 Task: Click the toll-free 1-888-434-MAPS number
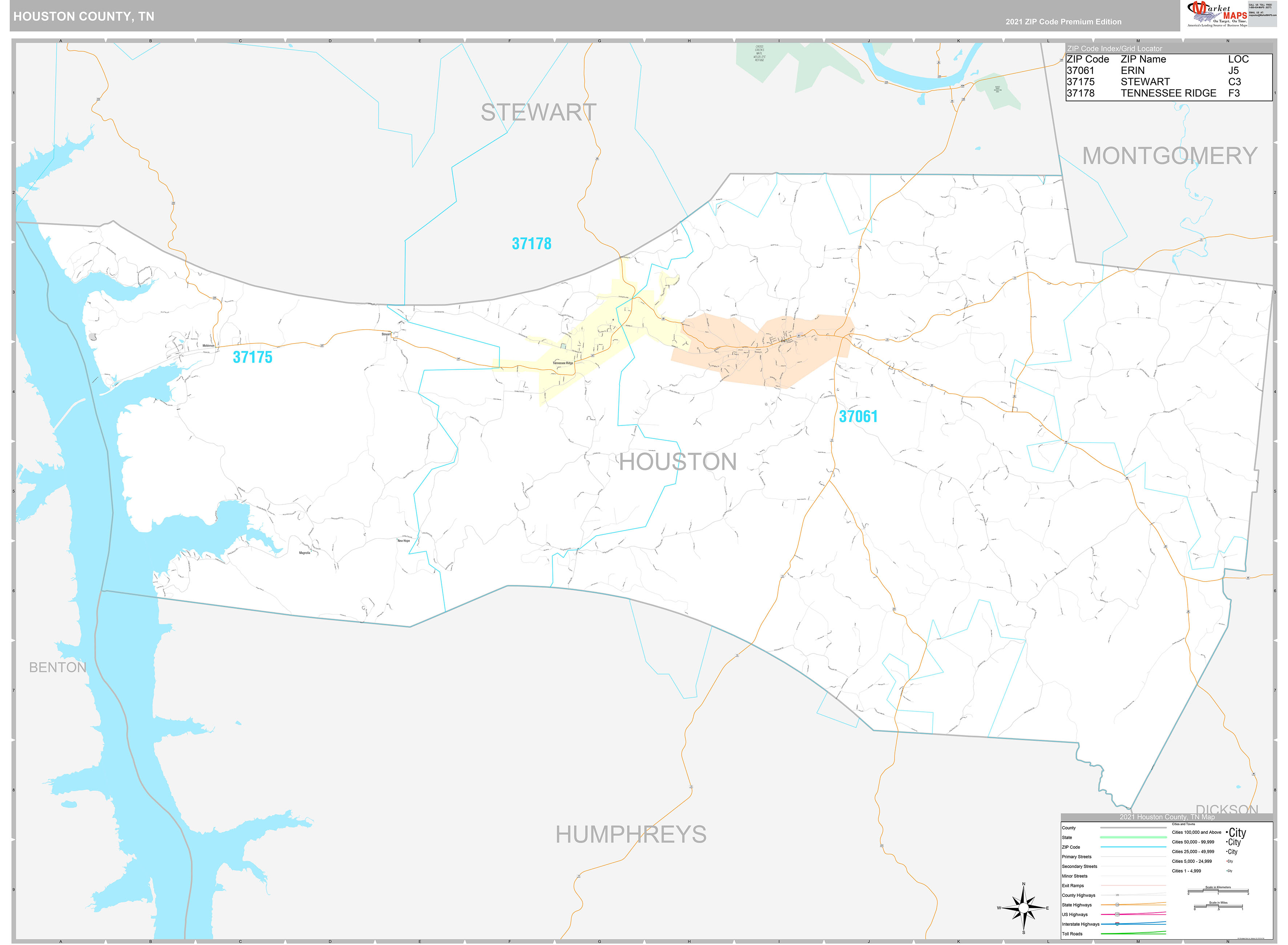tap(1259, 7)
